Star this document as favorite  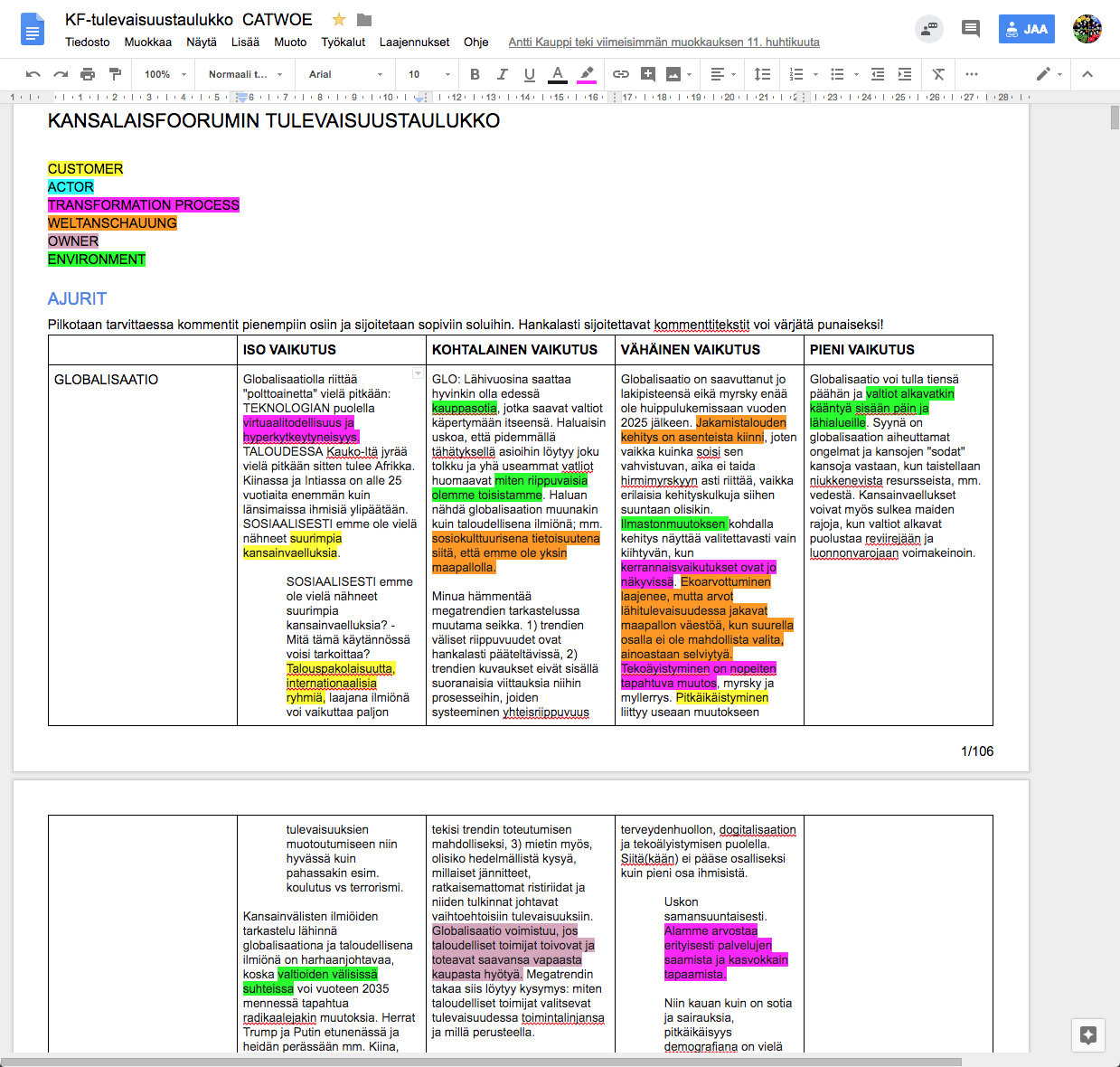tap(339, 20)
